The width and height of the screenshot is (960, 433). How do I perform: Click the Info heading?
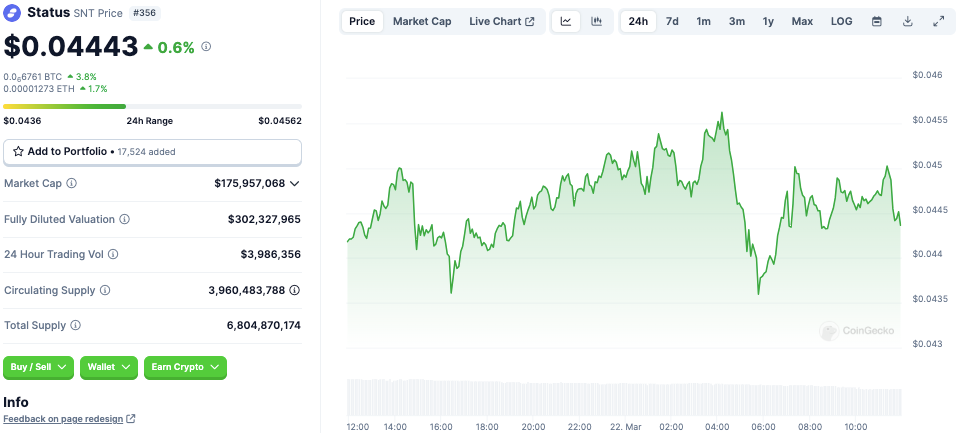click(x=16, y=402)
